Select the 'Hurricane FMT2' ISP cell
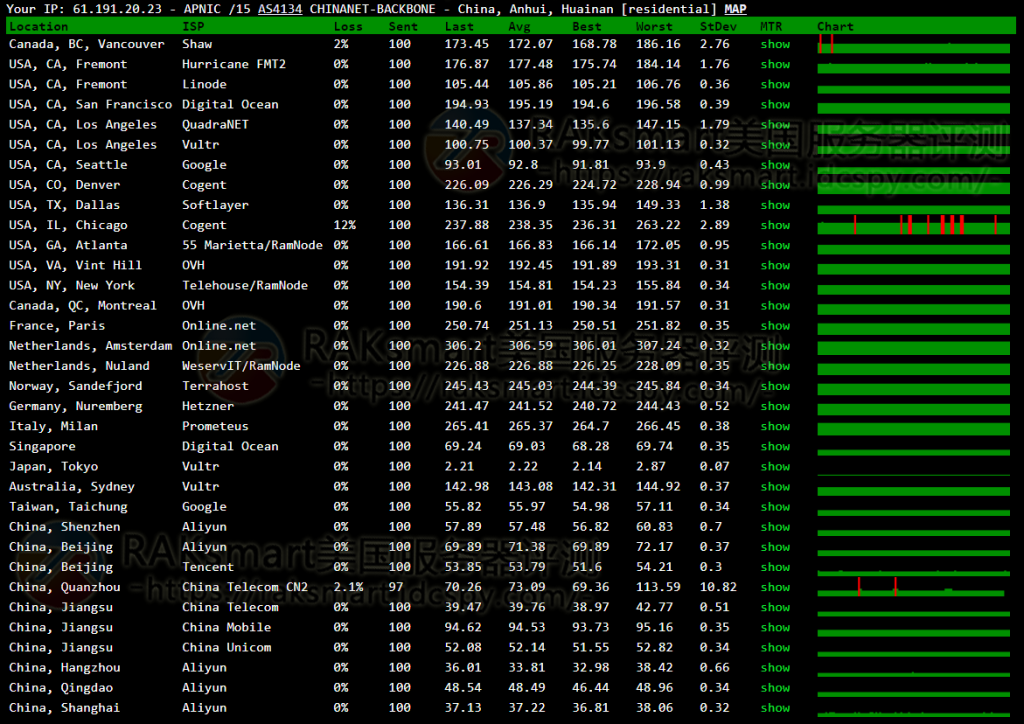 tap(234, 65)
